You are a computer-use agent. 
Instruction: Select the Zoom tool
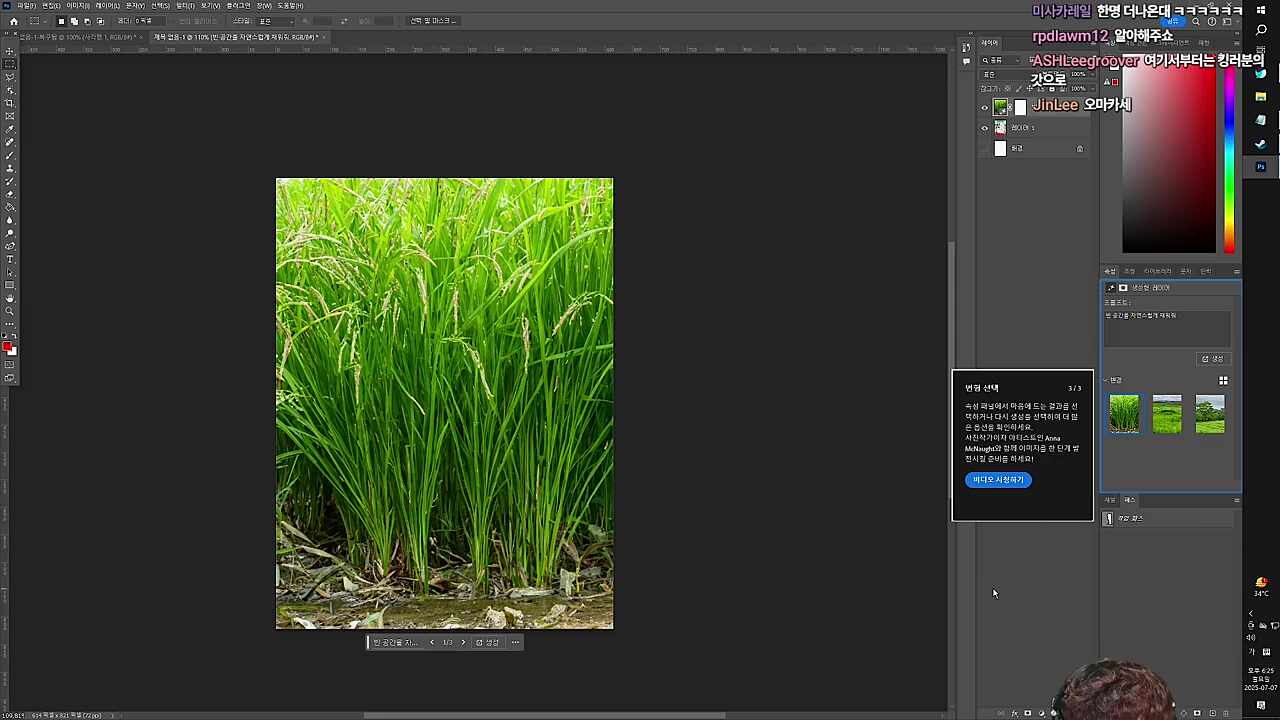coord(10,311)
